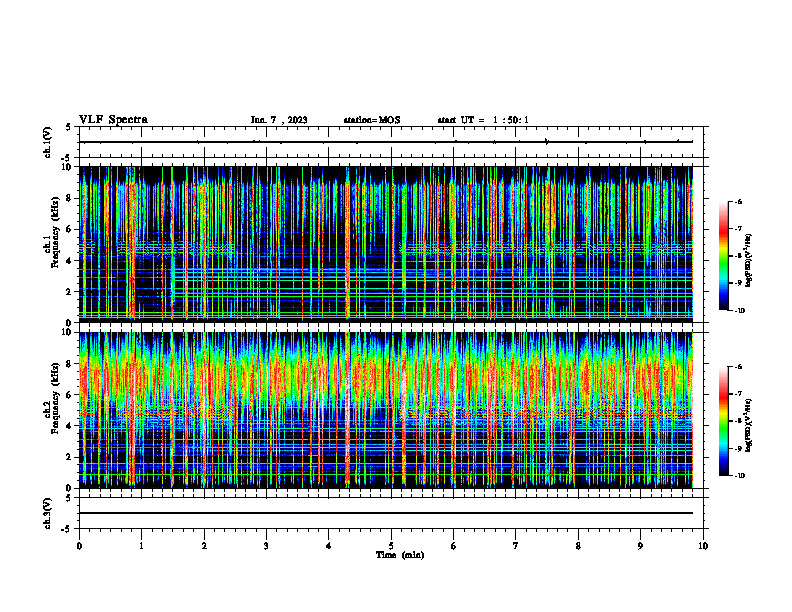Click the "6" kHz tick of ch.2 panel
This screenshot has width=792, height=612.
click(70, 395)
